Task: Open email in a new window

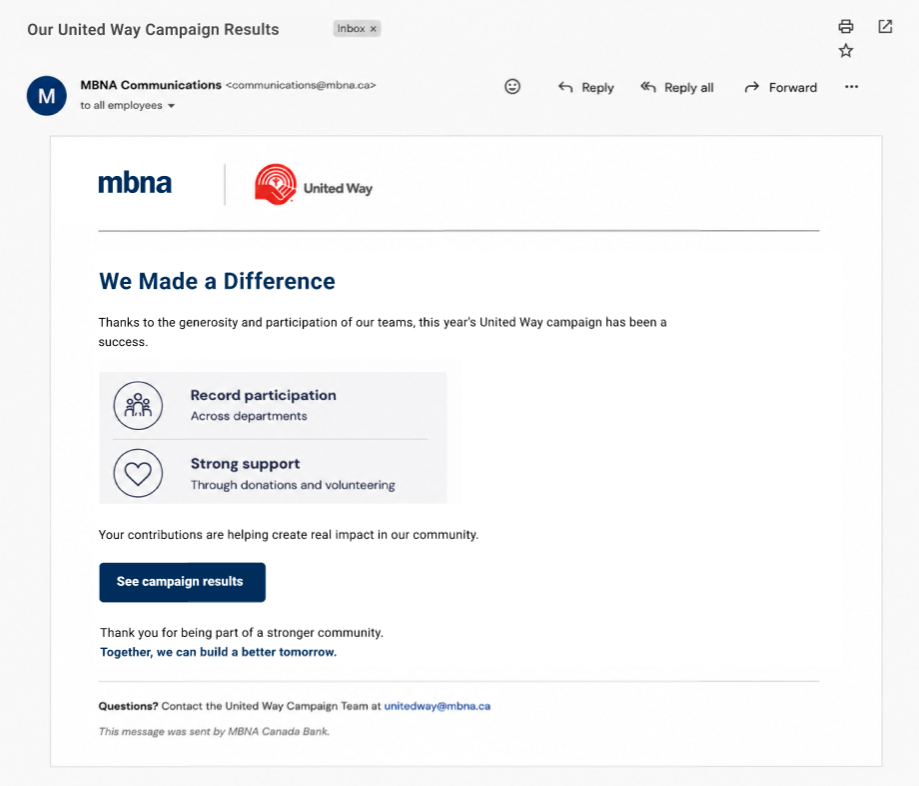Action: tap(885, 26)
